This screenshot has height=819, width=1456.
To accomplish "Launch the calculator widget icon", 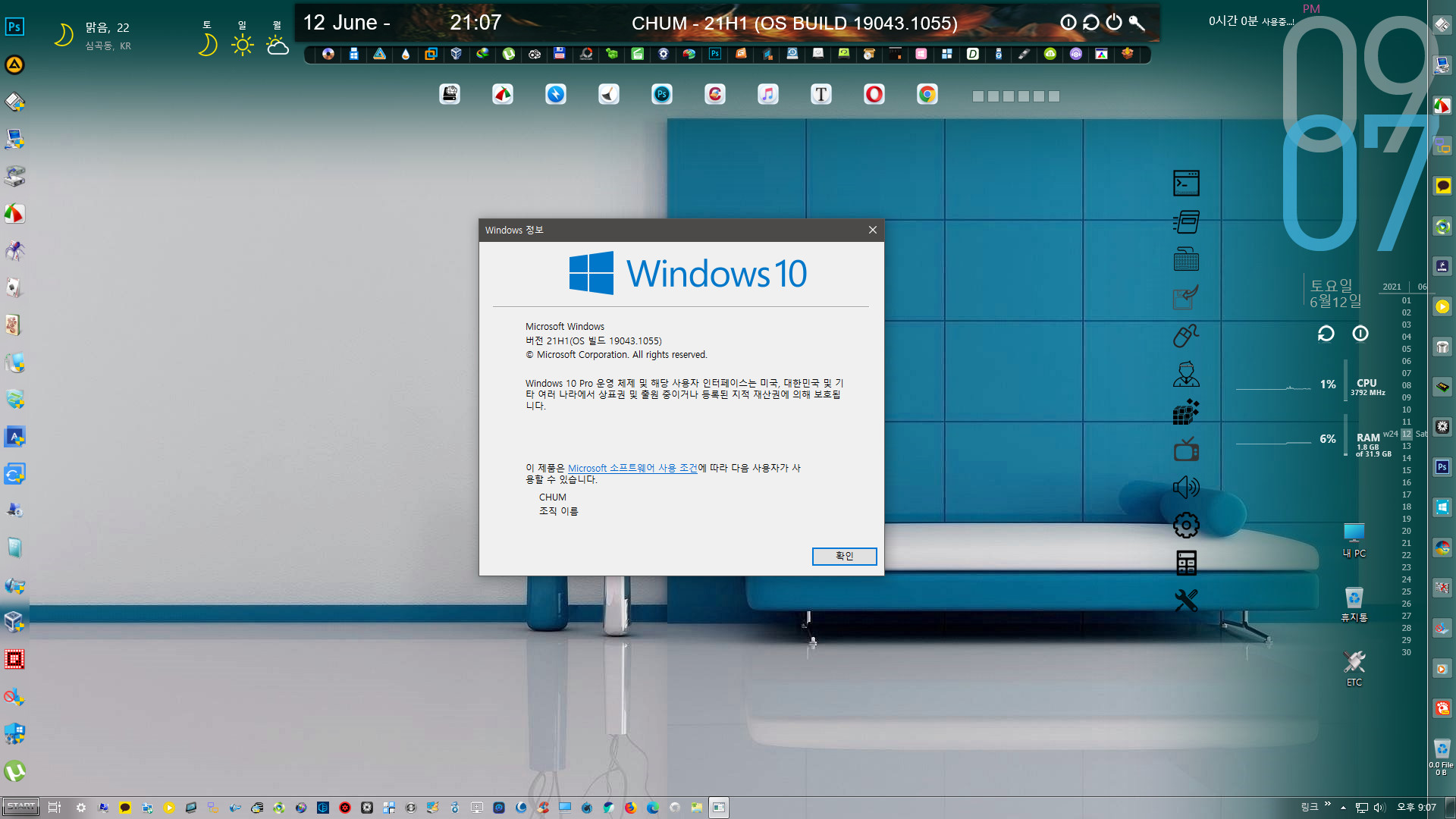I will coord(1186,563).
